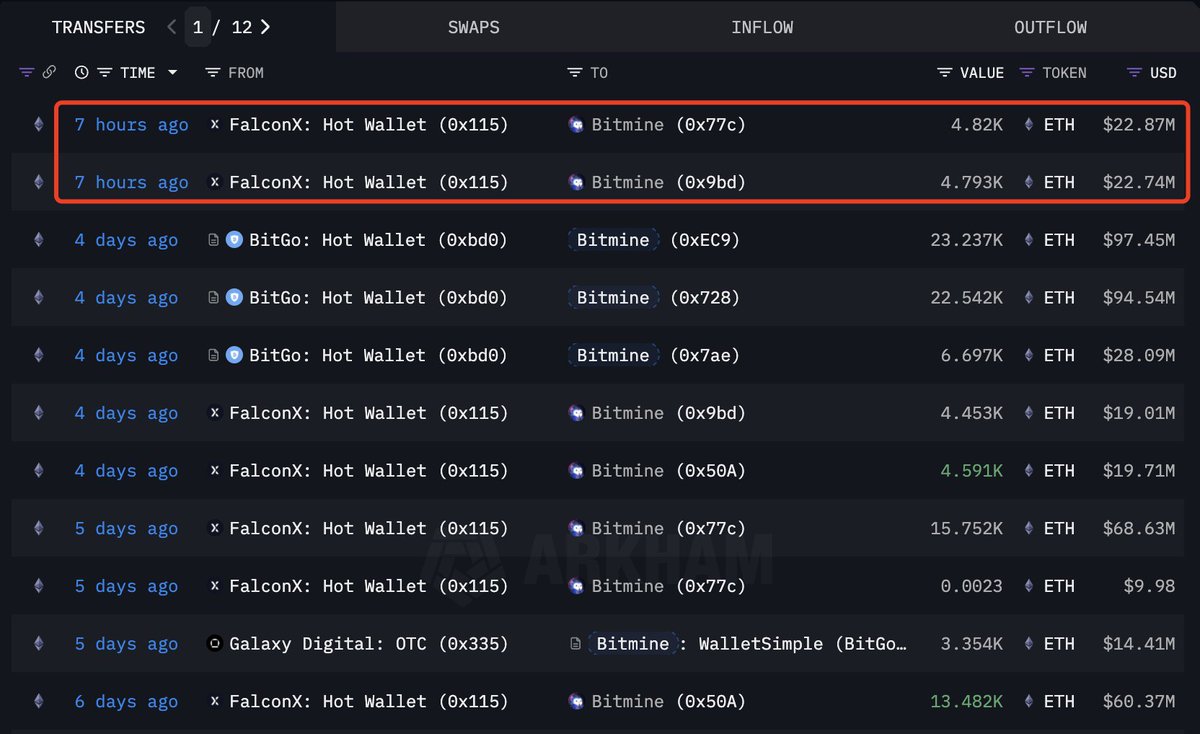Click the $97.45M USD amount
This screenshot has height=734, width=1200.
1139,240
